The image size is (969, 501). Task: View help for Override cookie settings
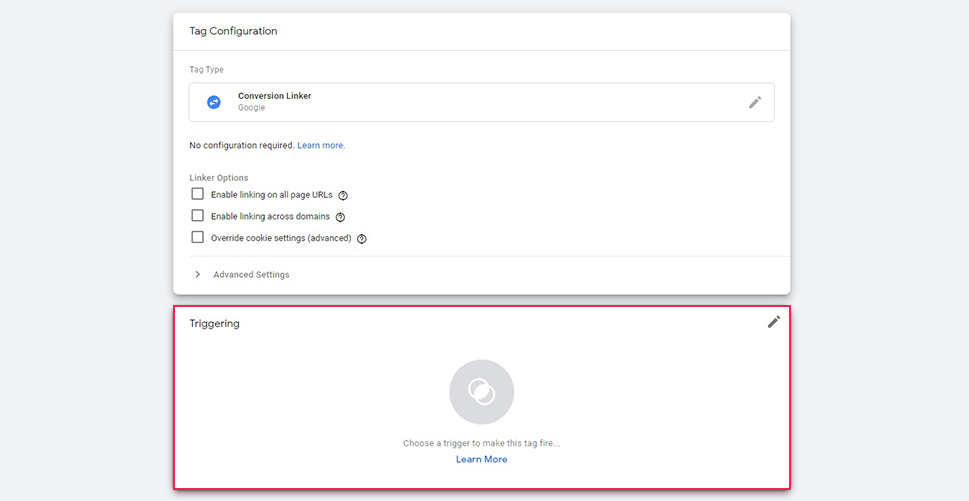[x=362, y=238]
